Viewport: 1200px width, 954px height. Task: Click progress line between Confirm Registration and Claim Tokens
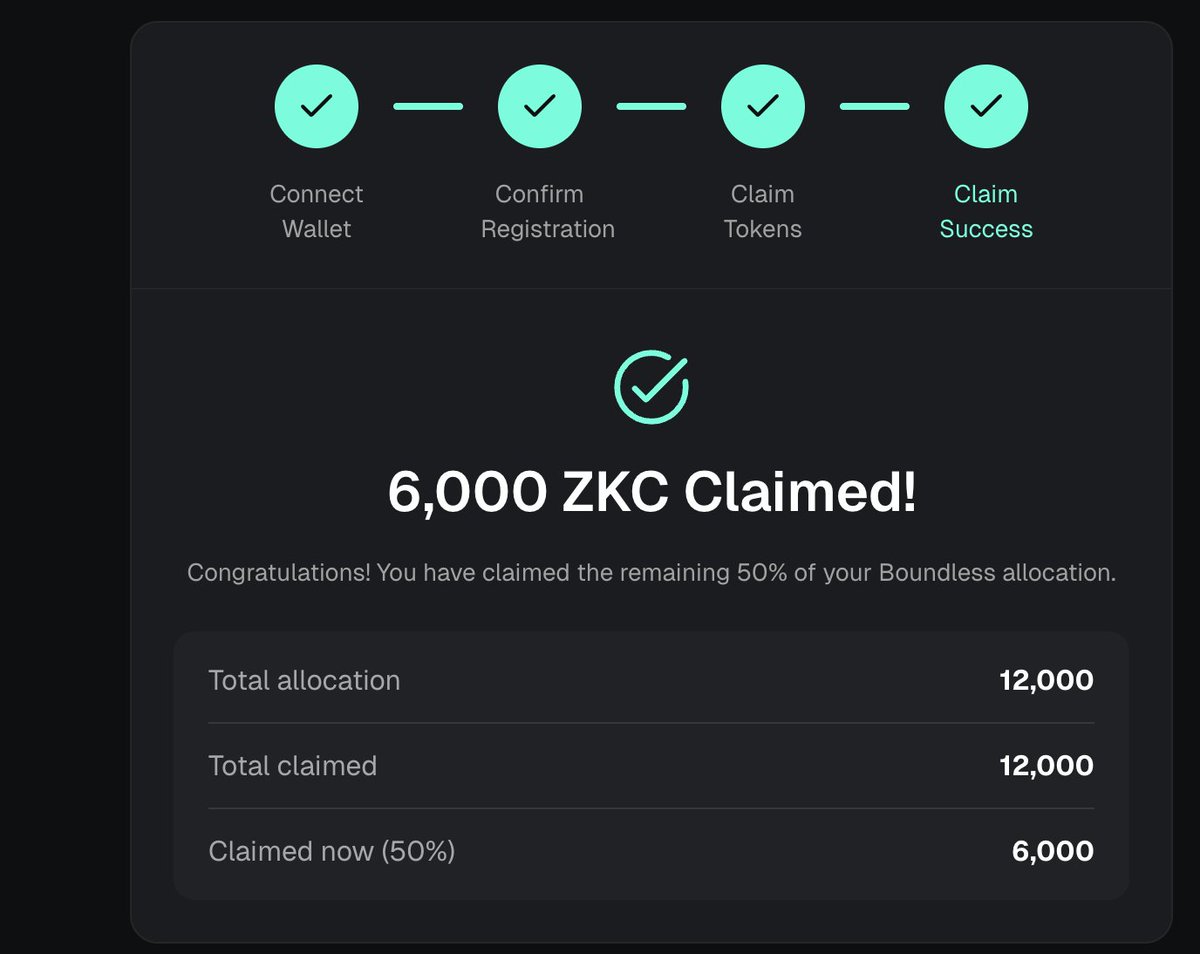[x=651, y=106]
